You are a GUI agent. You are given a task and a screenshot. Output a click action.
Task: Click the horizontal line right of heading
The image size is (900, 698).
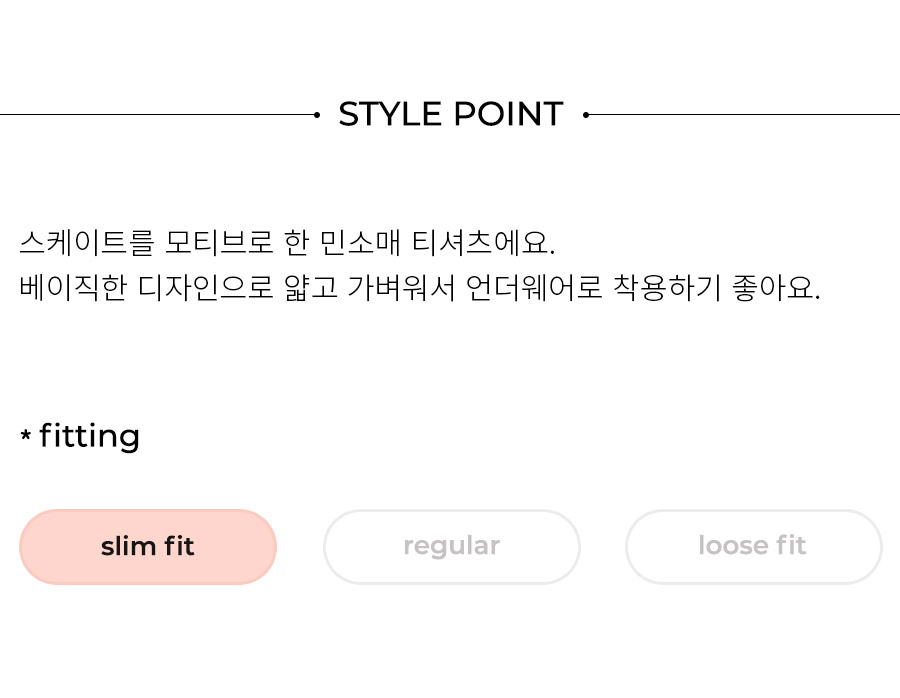coord(744,115)
